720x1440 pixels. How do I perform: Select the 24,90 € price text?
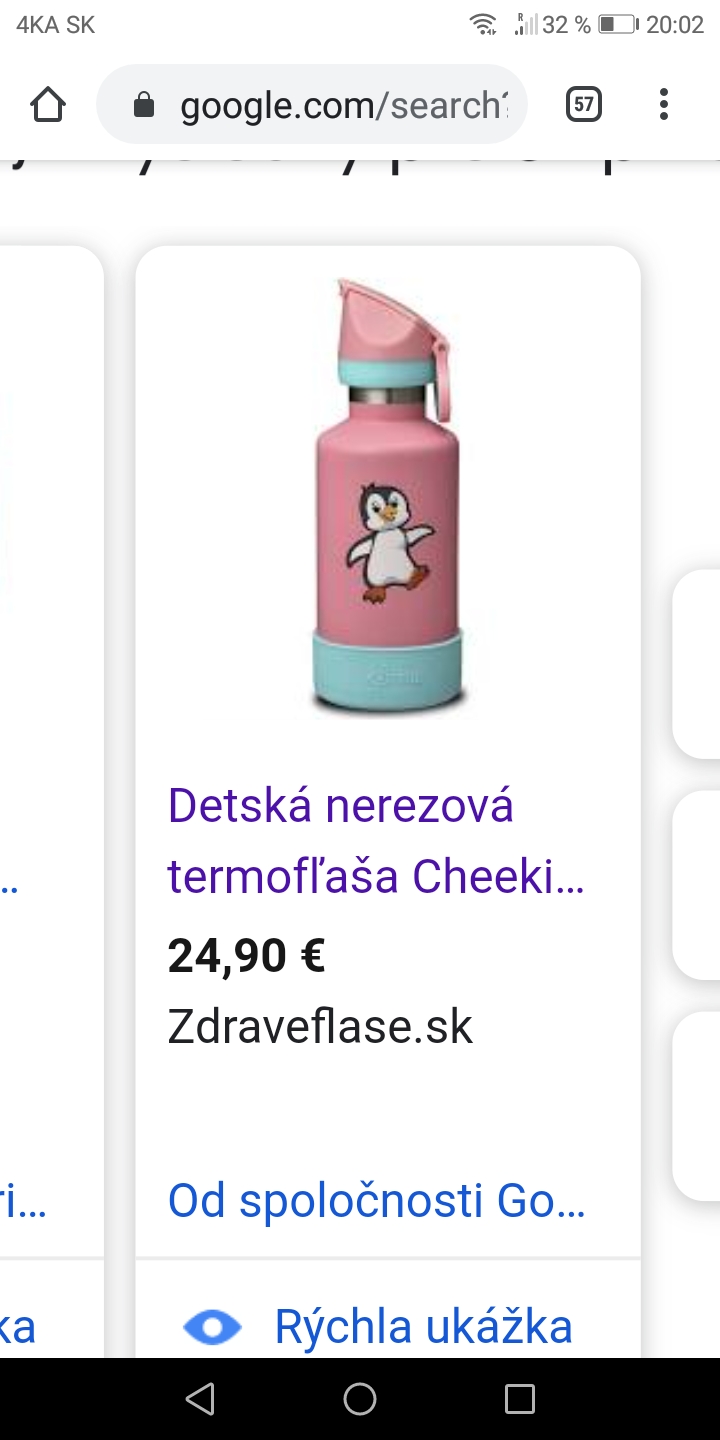246,956
